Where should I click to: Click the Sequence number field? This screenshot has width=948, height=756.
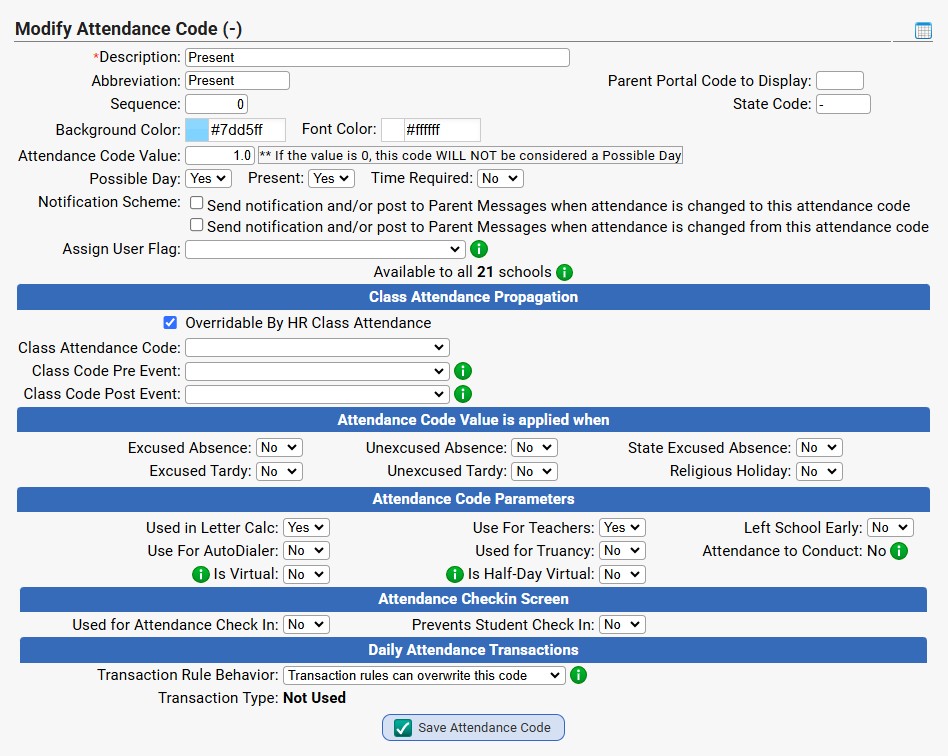point(216,104)
